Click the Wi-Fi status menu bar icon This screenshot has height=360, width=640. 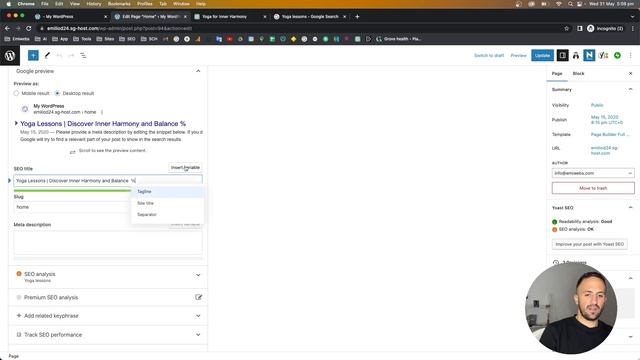point(558,4)
